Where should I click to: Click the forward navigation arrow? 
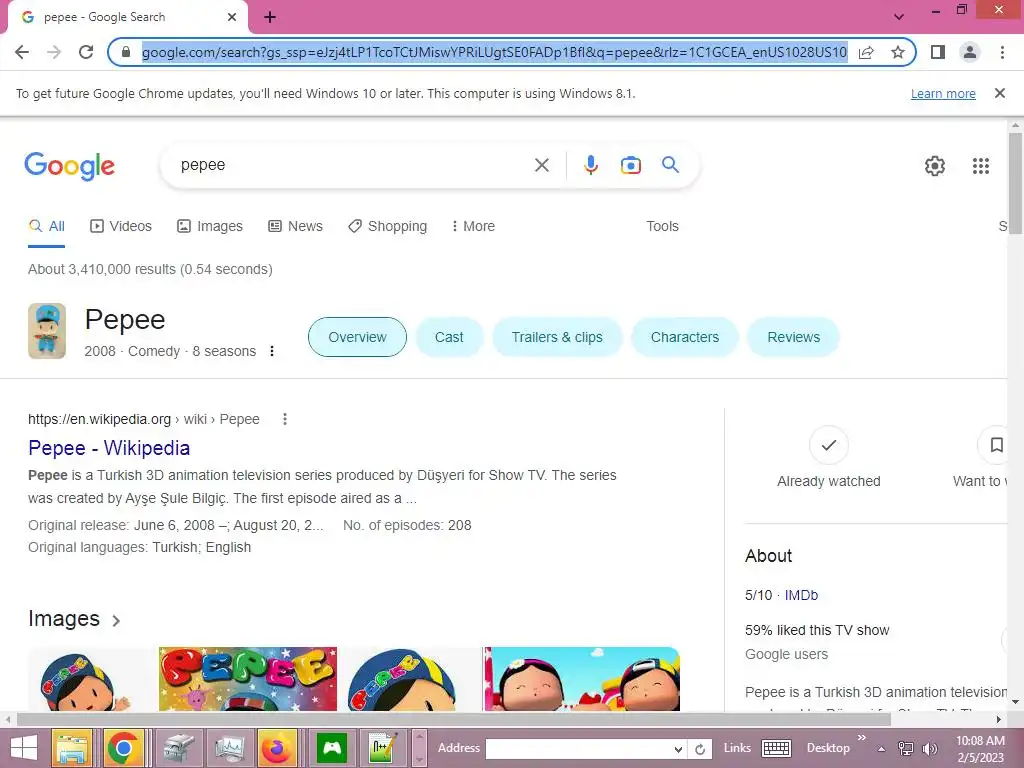[54, 52]
